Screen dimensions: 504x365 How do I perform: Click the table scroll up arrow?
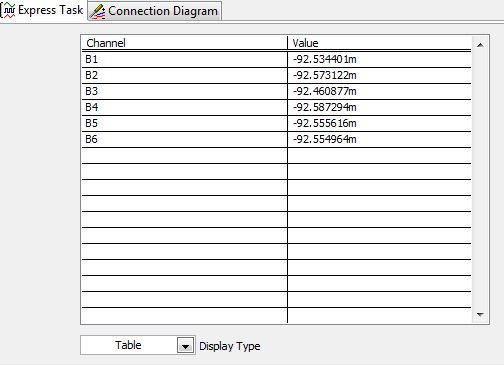click(480, 45)
